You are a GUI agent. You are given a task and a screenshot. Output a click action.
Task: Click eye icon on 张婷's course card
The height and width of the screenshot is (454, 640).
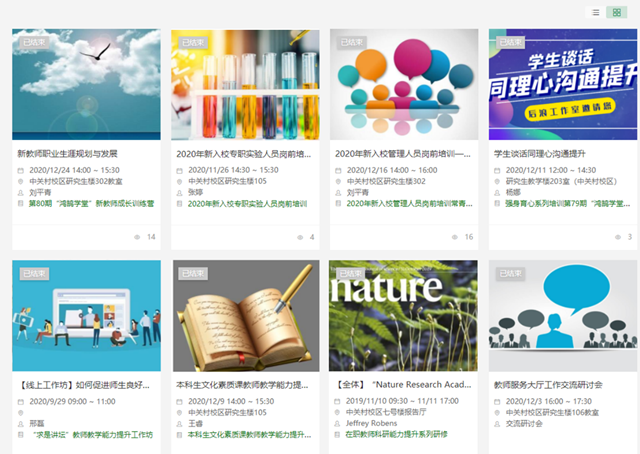tap(298, 237)
